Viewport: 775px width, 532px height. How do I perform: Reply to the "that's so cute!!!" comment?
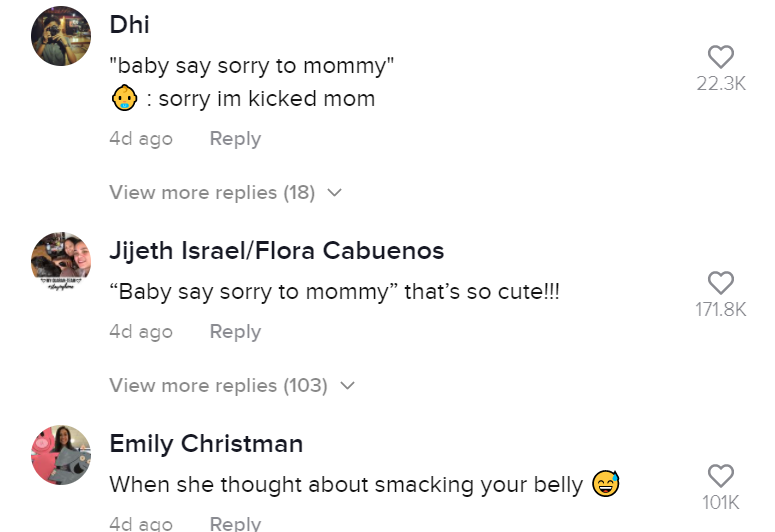(235, 332)
